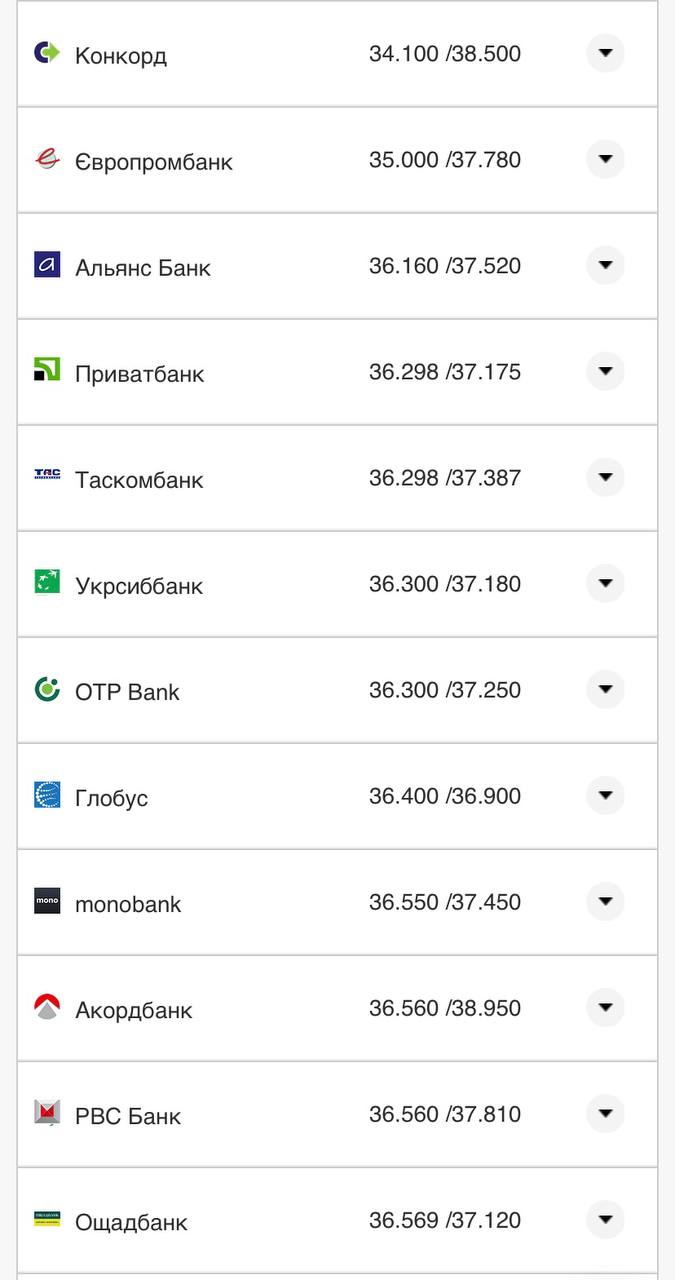This screenshot has width=675, height=1280.
Task: Click the Конкорд bank logo icon
Action: click(47, 53)
